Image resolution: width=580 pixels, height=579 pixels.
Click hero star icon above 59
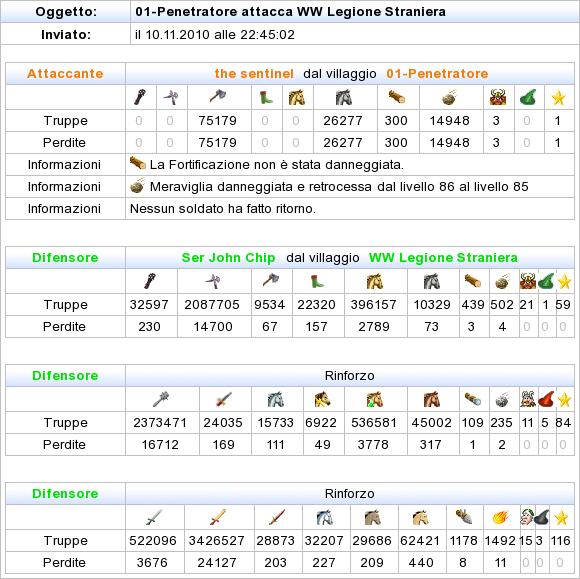coord(564,282)
